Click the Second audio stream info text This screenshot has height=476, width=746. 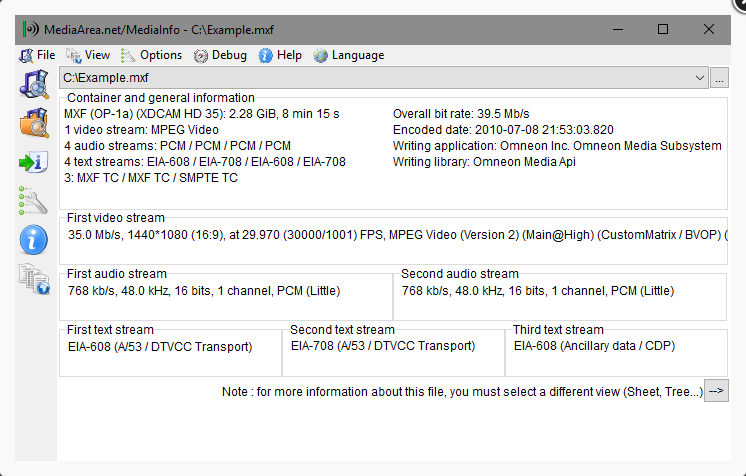(538, 291)
